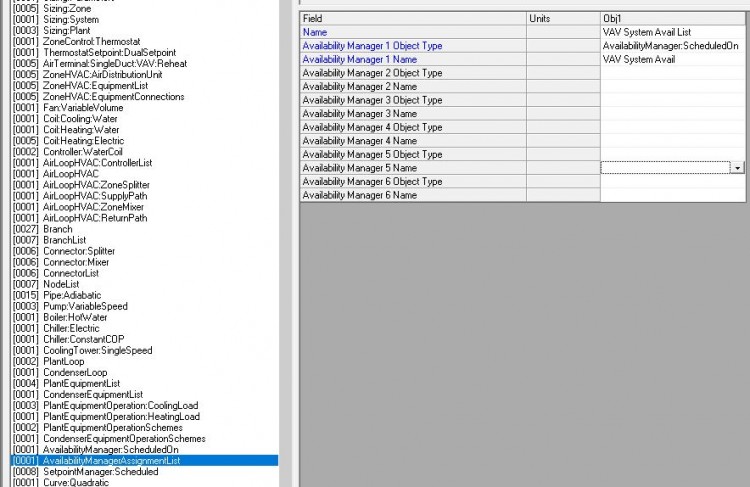Open dropdown arrow in Availability Manager 5 Name cell
Viewport: 750px width, 487px height.
[738, 168]
